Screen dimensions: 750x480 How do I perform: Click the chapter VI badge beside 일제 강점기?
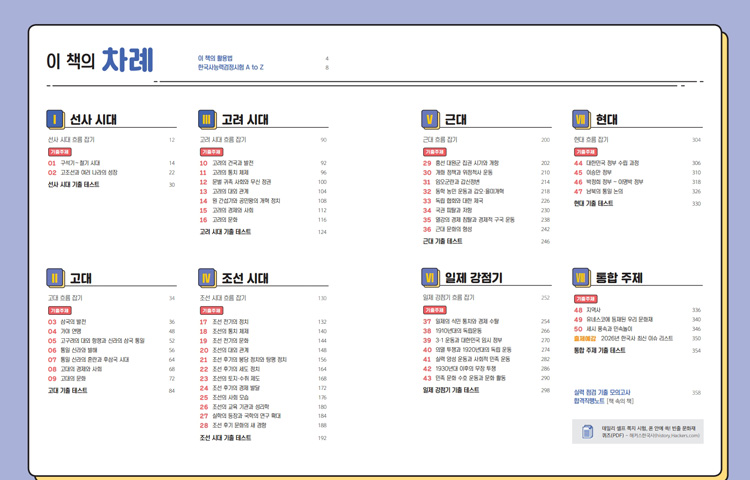(430, 277)
